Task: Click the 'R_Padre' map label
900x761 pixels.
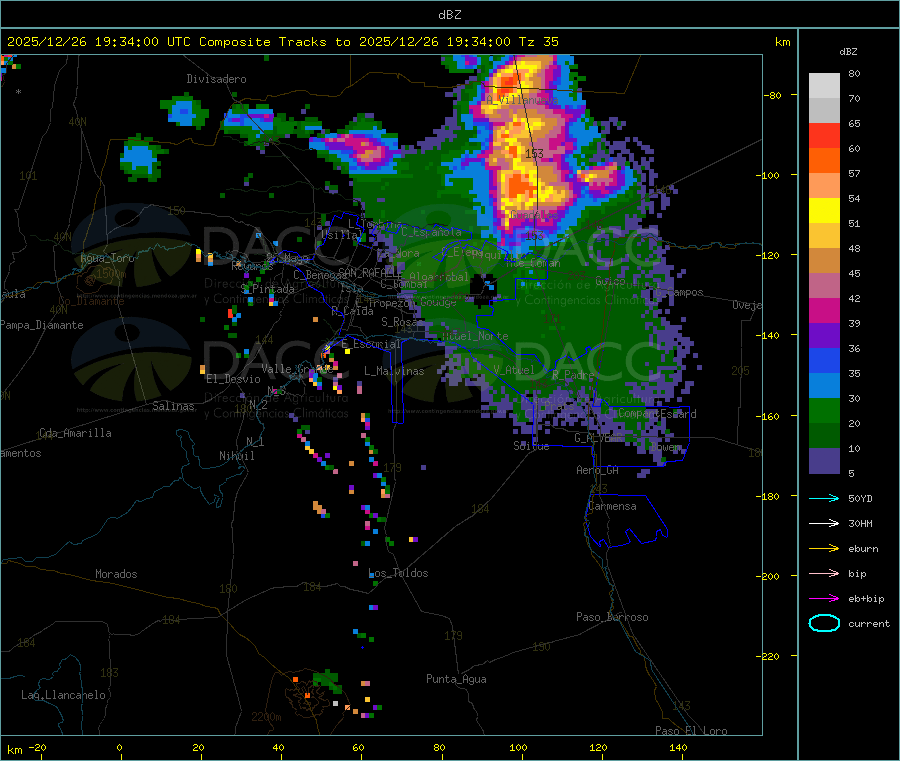Action: pos(573,375)
